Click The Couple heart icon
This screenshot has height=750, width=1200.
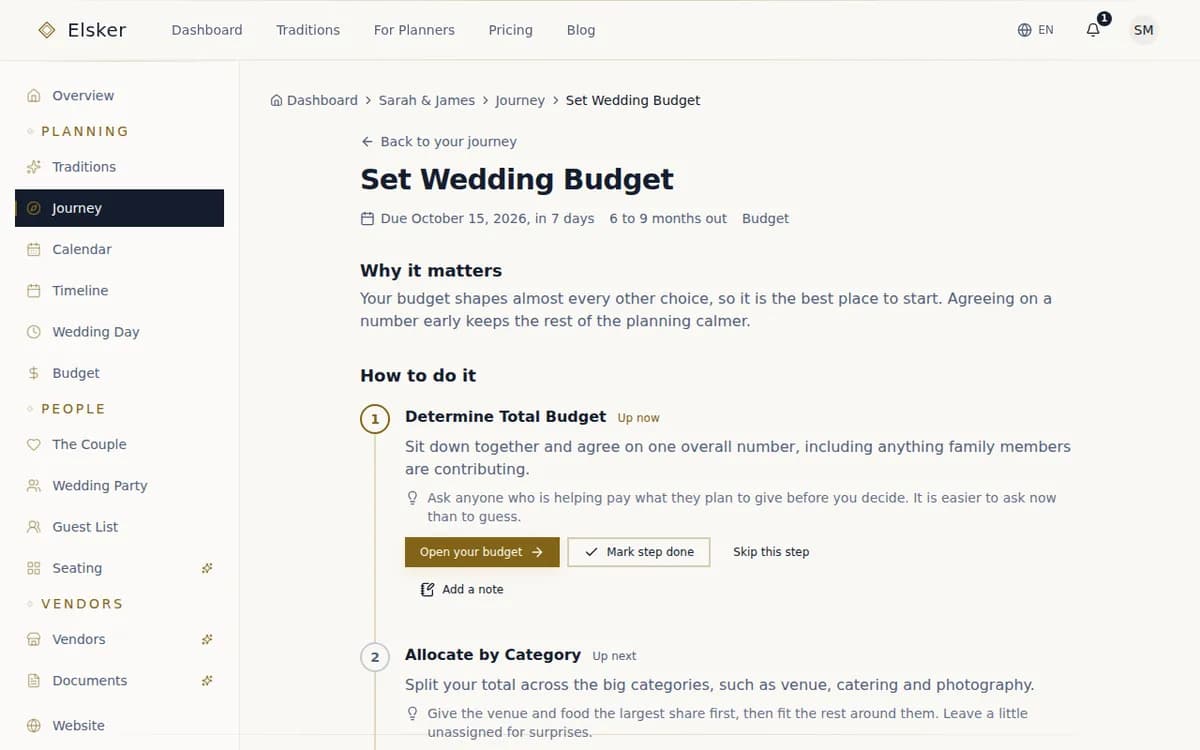pos(33,445)
